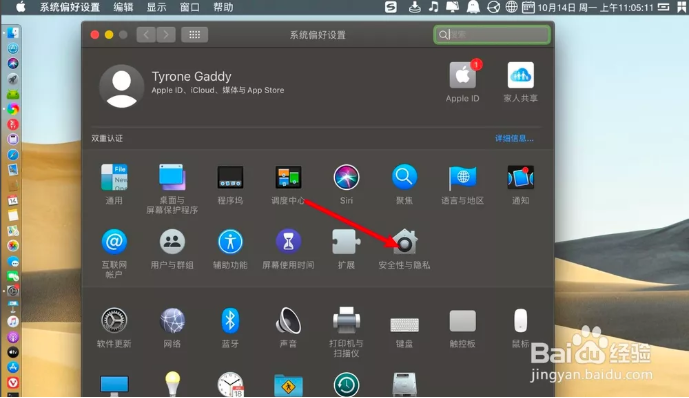Open the 帮助 menu
This screenshot has width=689, height=398.
pos(223,7)
